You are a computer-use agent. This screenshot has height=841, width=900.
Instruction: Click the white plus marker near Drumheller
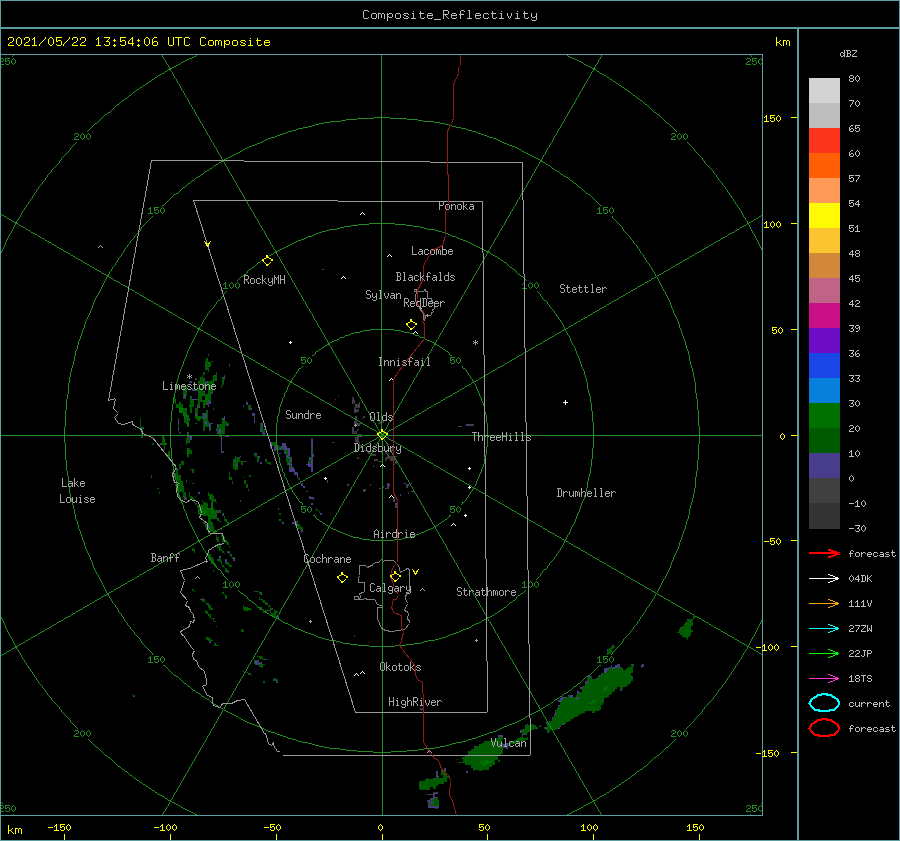[565, 402]
